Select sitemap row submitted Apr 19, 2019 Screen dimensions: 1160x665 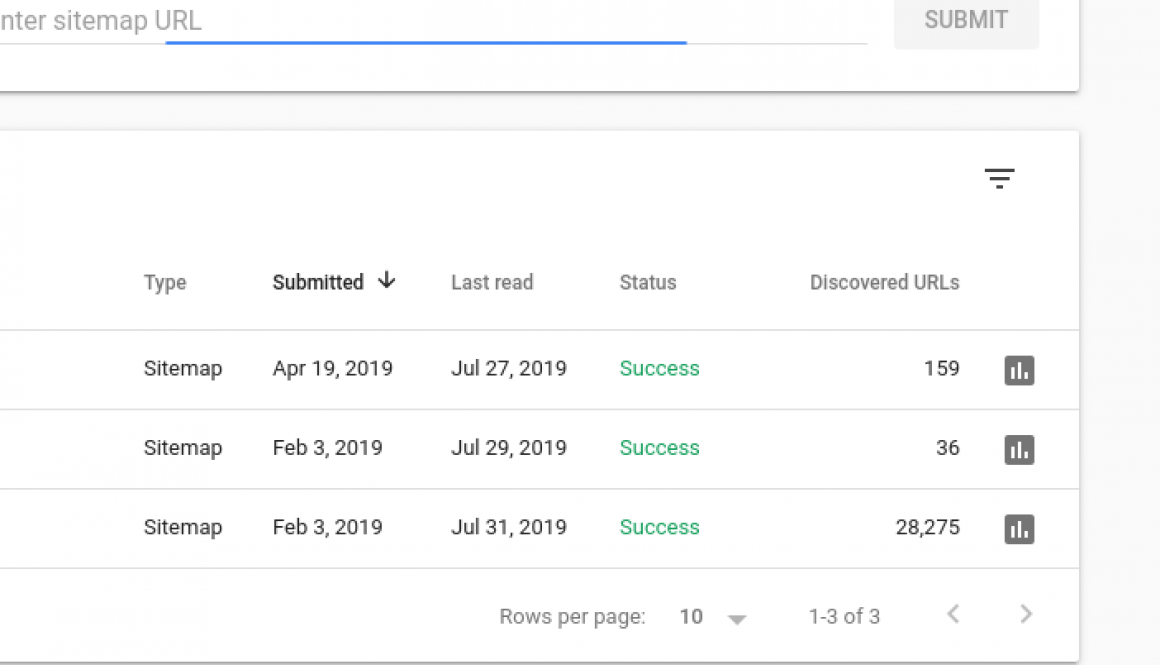pyautogui.click(x=332, y=369)
